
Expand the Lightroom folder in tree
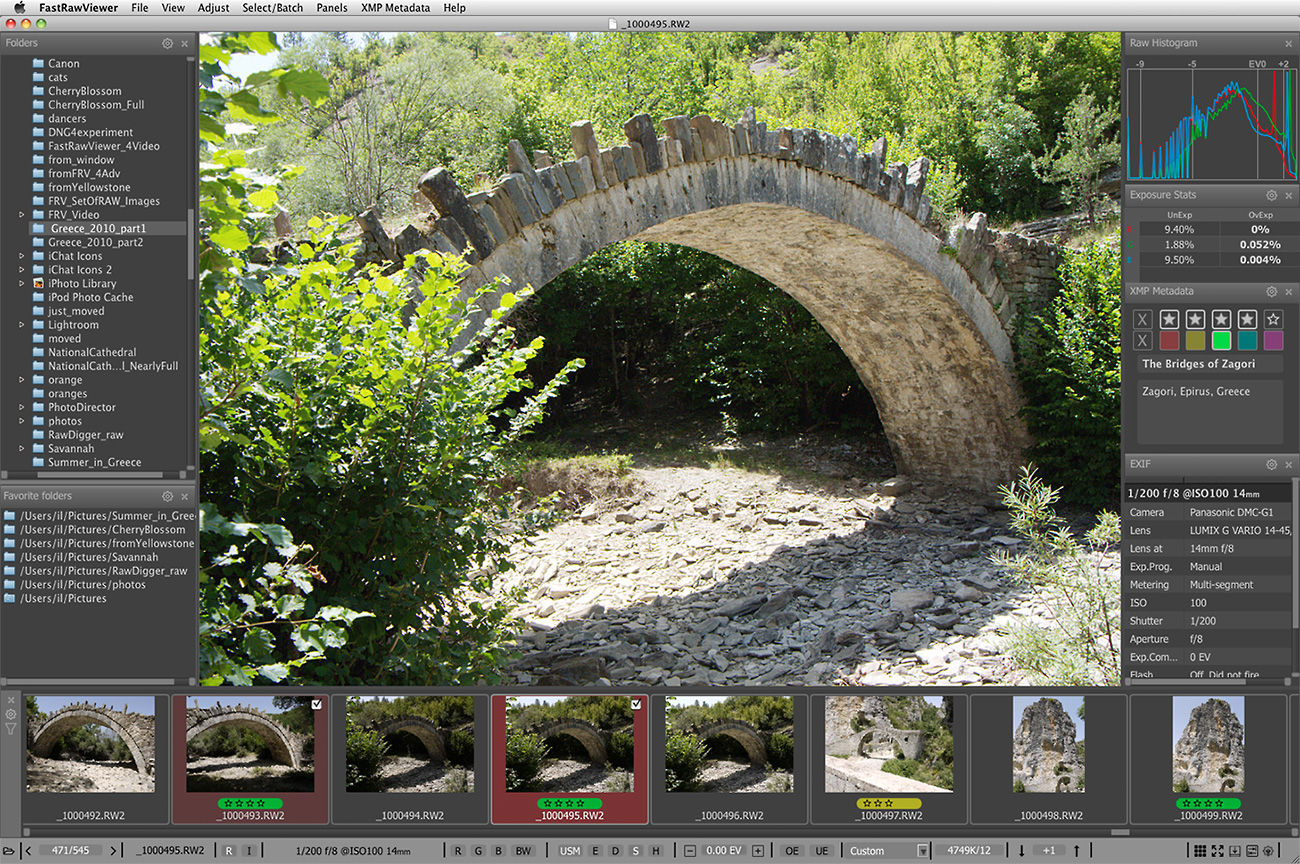[x=22, y=325]
